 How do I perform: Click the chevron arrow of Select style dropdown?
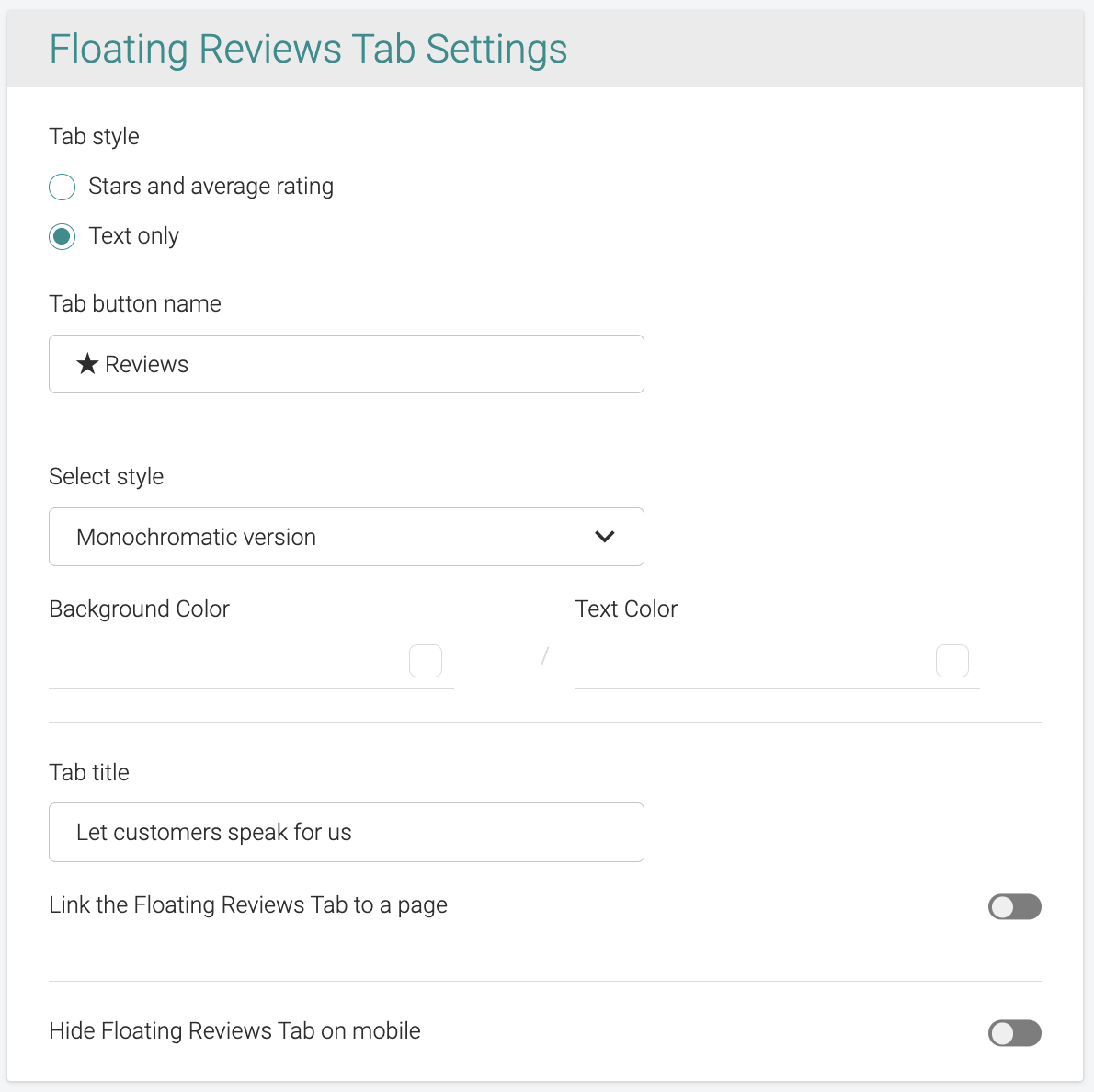604,537
